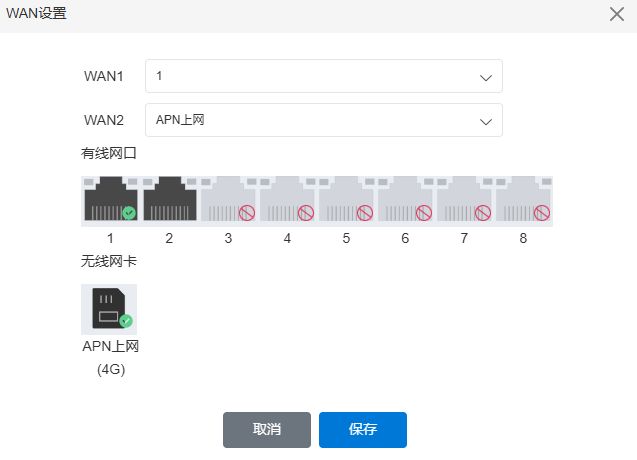This screenshot has width=637, height=460.
Task: Click the 取消 cancel button
Action: tap(267, 430)
